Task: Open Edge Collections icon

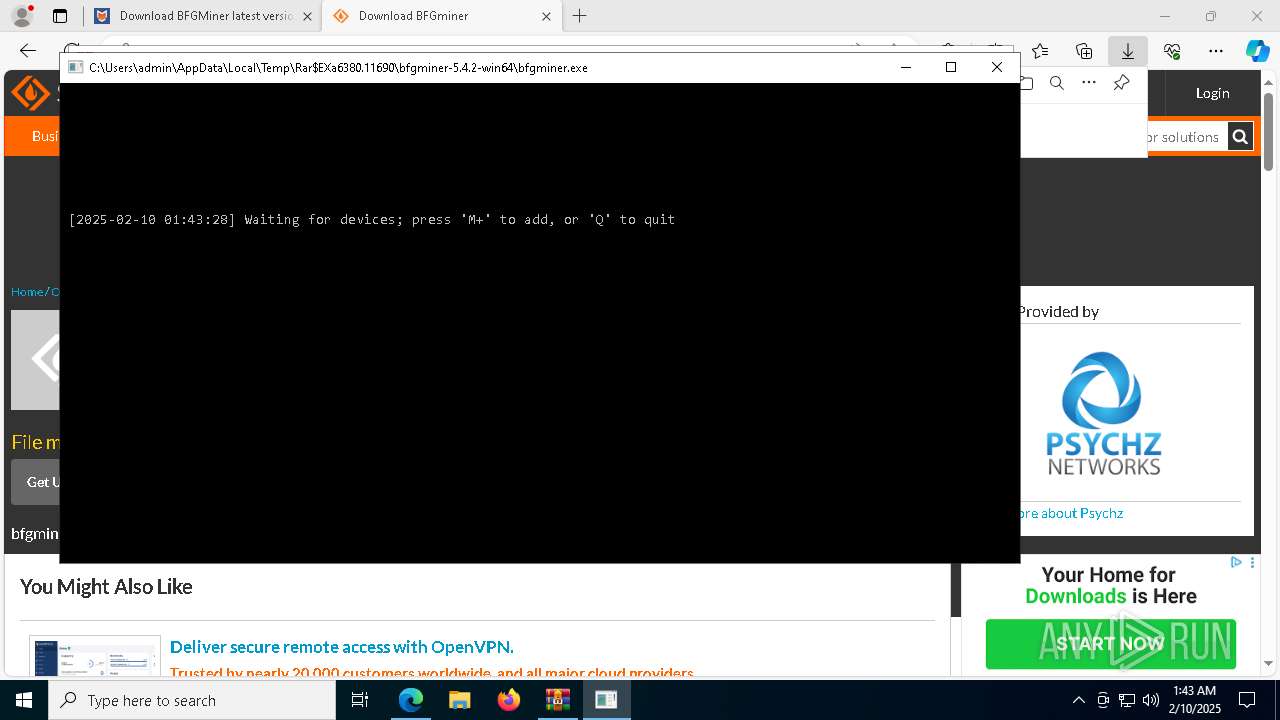Action: 1084,51
